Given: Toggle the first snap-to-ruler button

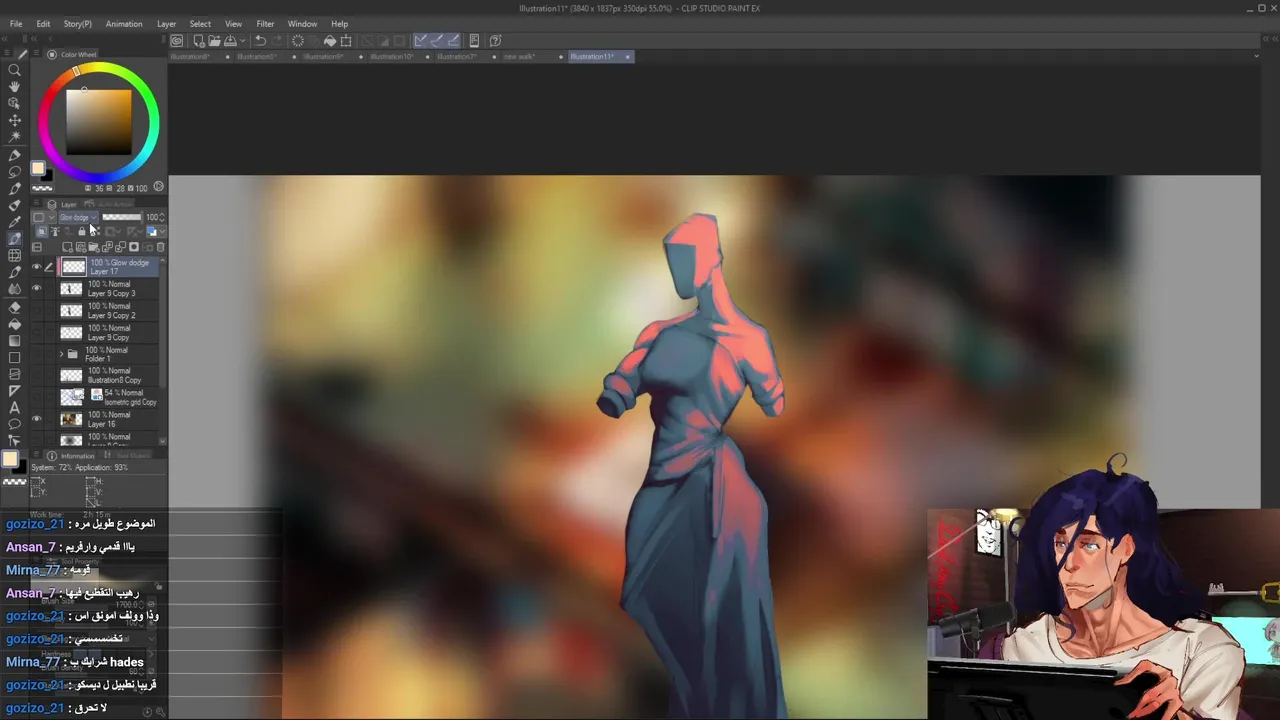Looking at the screenshot, I should pos(421,41).
